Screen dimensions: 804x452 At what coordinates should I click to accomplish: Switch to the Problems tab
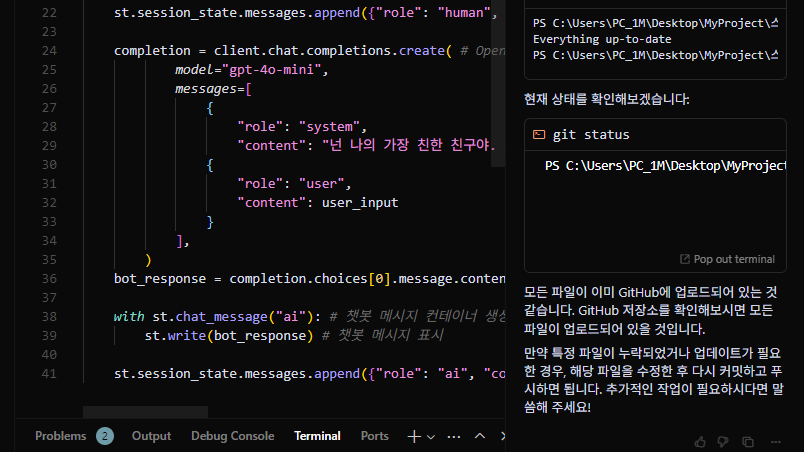click(x=61, y=436)
